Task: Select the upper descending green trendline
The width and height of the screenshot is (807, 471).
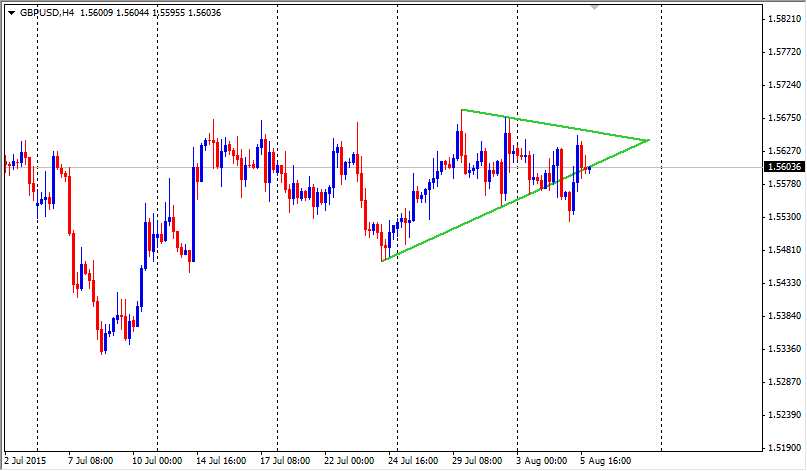Action: tap(556, 125)
